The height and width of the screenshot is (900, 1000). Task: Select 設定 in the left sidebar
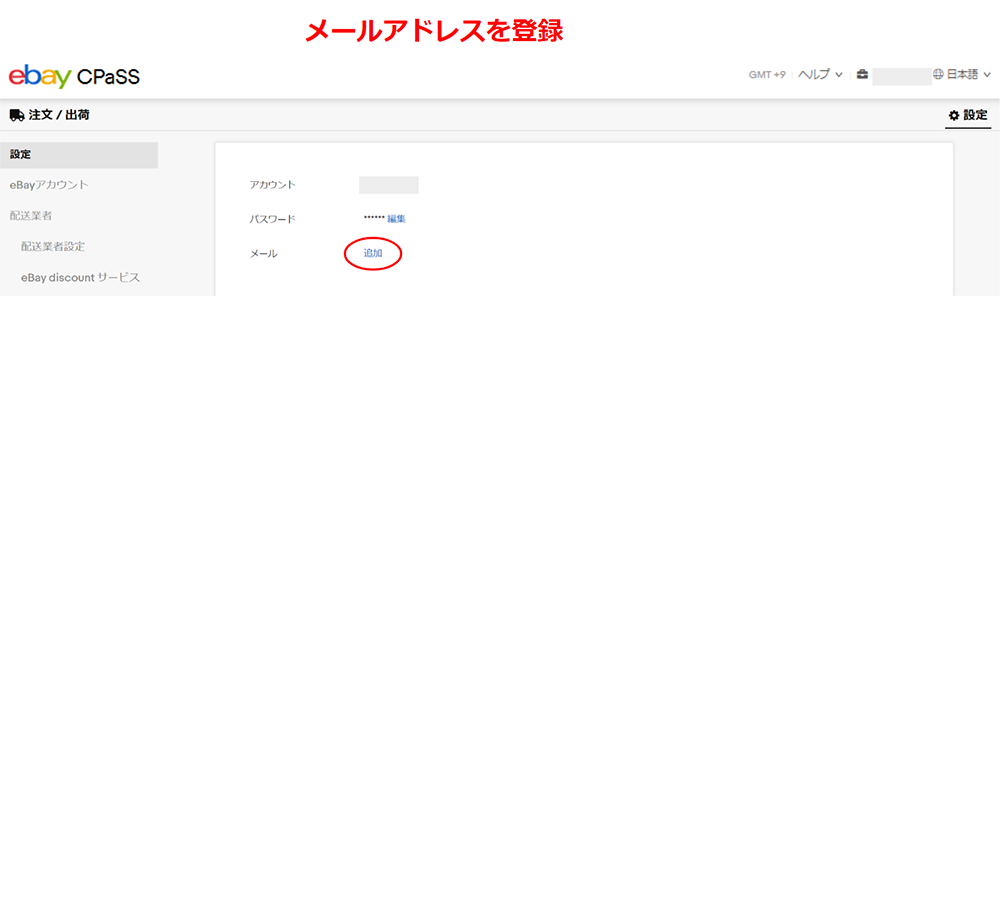tap(79, 155)
